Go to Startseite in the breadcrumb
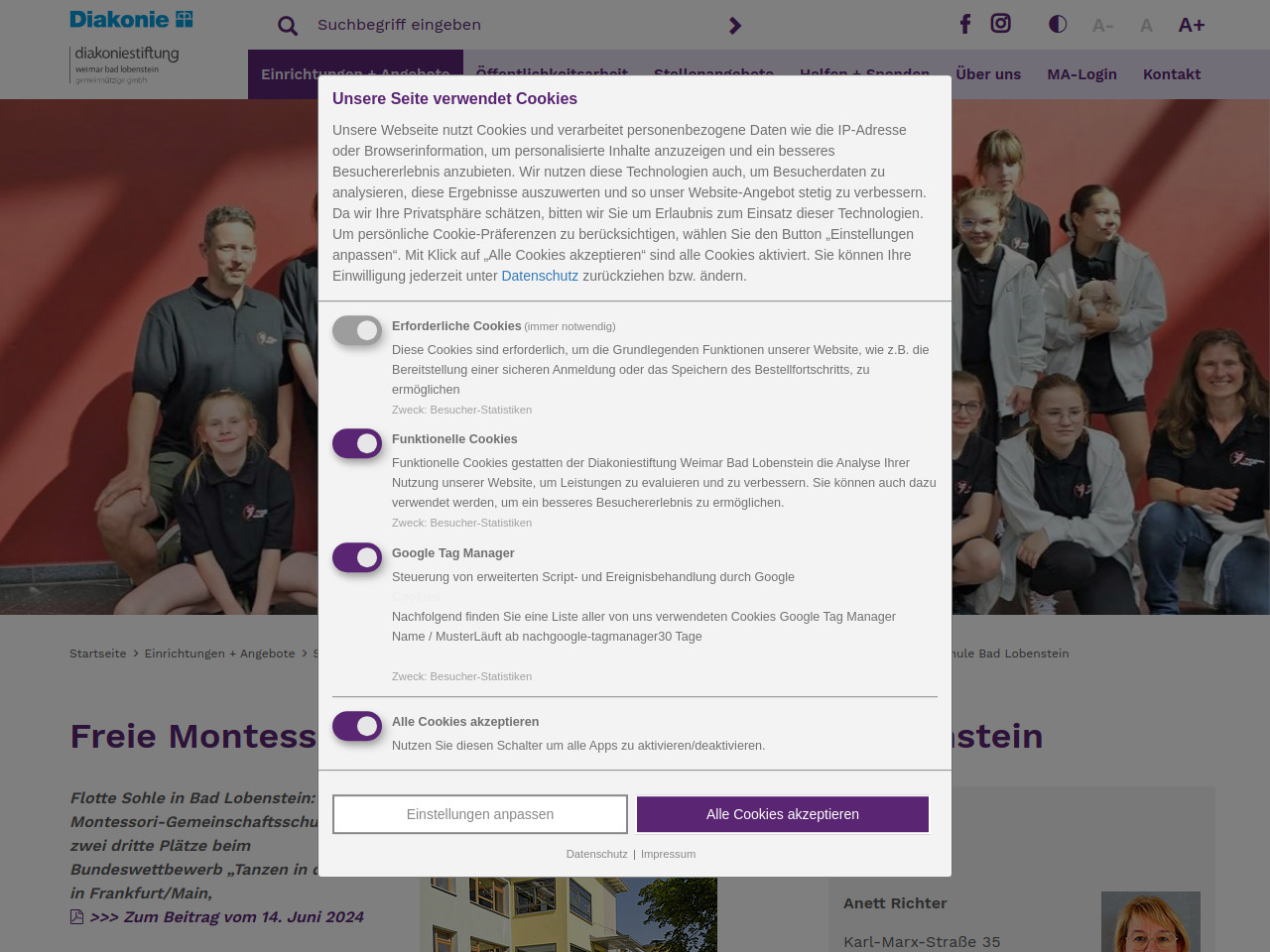 click(x=98, y=654)
